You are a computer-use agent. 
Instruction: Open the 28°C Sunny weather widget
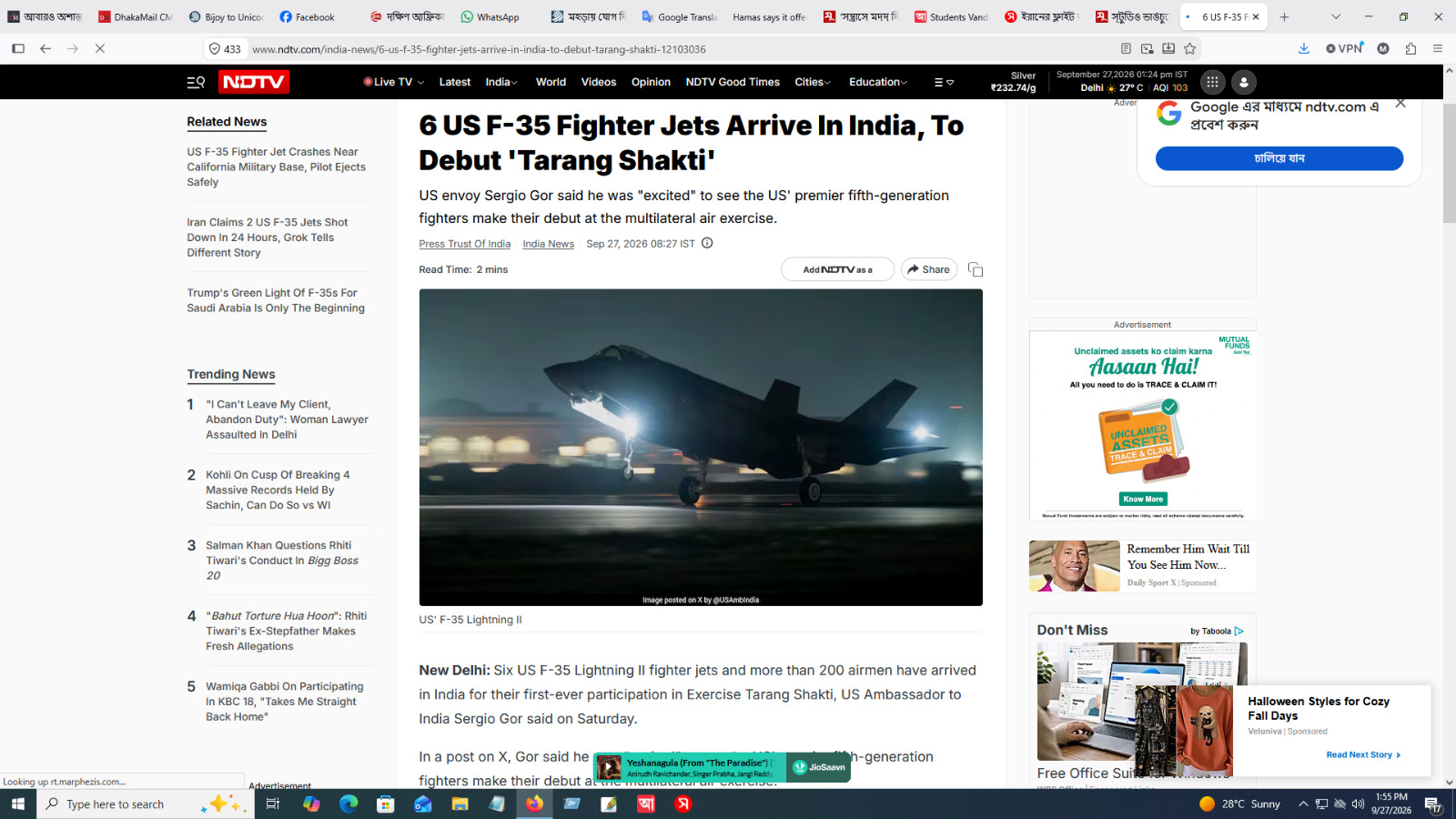(x=1239, y=804)
